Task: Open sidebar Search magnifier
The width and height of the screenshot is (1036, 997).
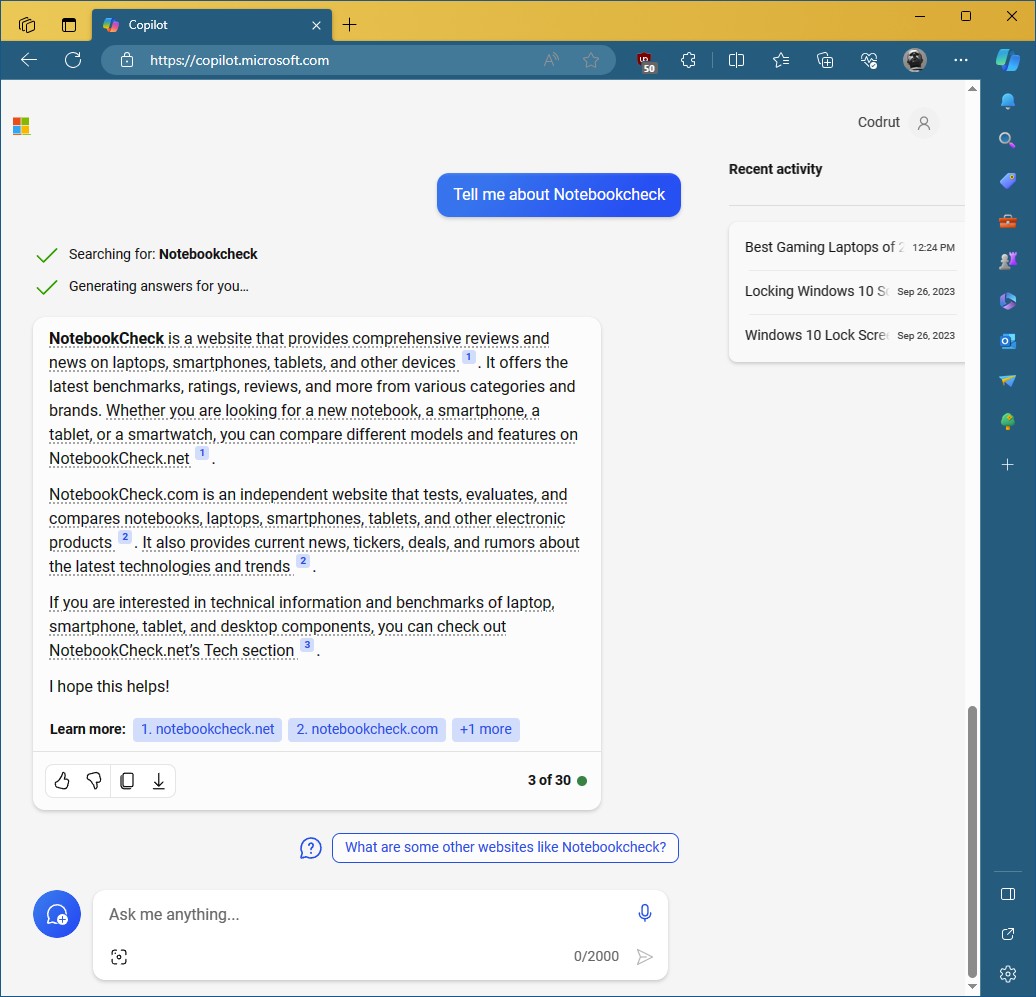Action: click(1008, 140)
